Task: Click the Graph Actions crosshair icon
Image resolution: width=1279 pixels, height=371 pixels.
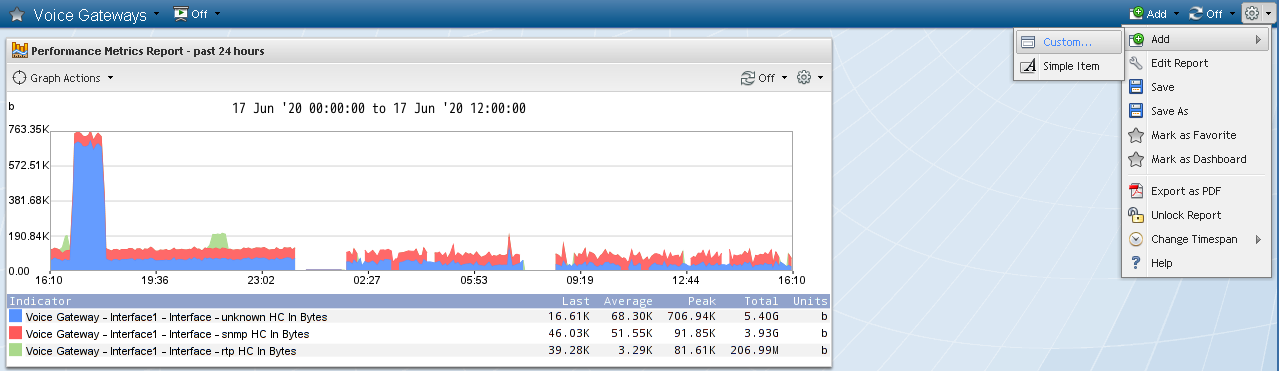Action: 19,78
